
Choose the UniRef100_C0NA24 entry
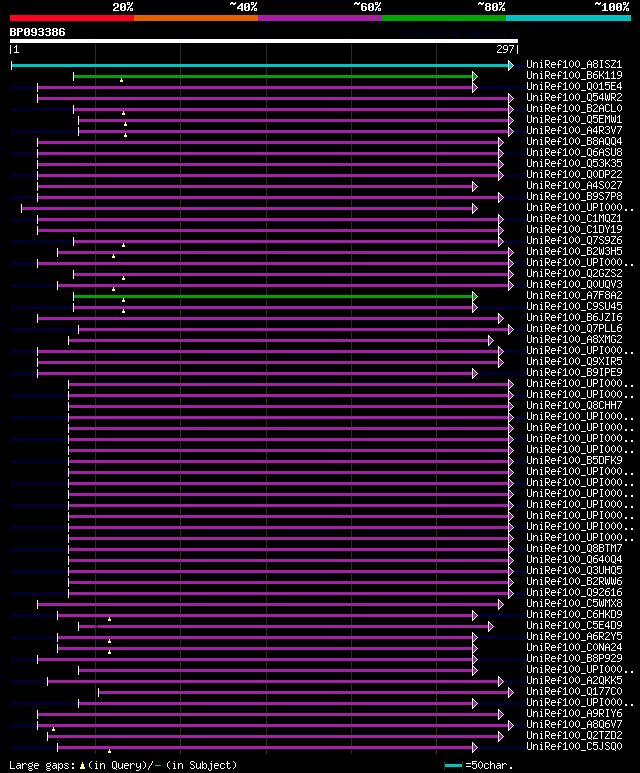574,647
